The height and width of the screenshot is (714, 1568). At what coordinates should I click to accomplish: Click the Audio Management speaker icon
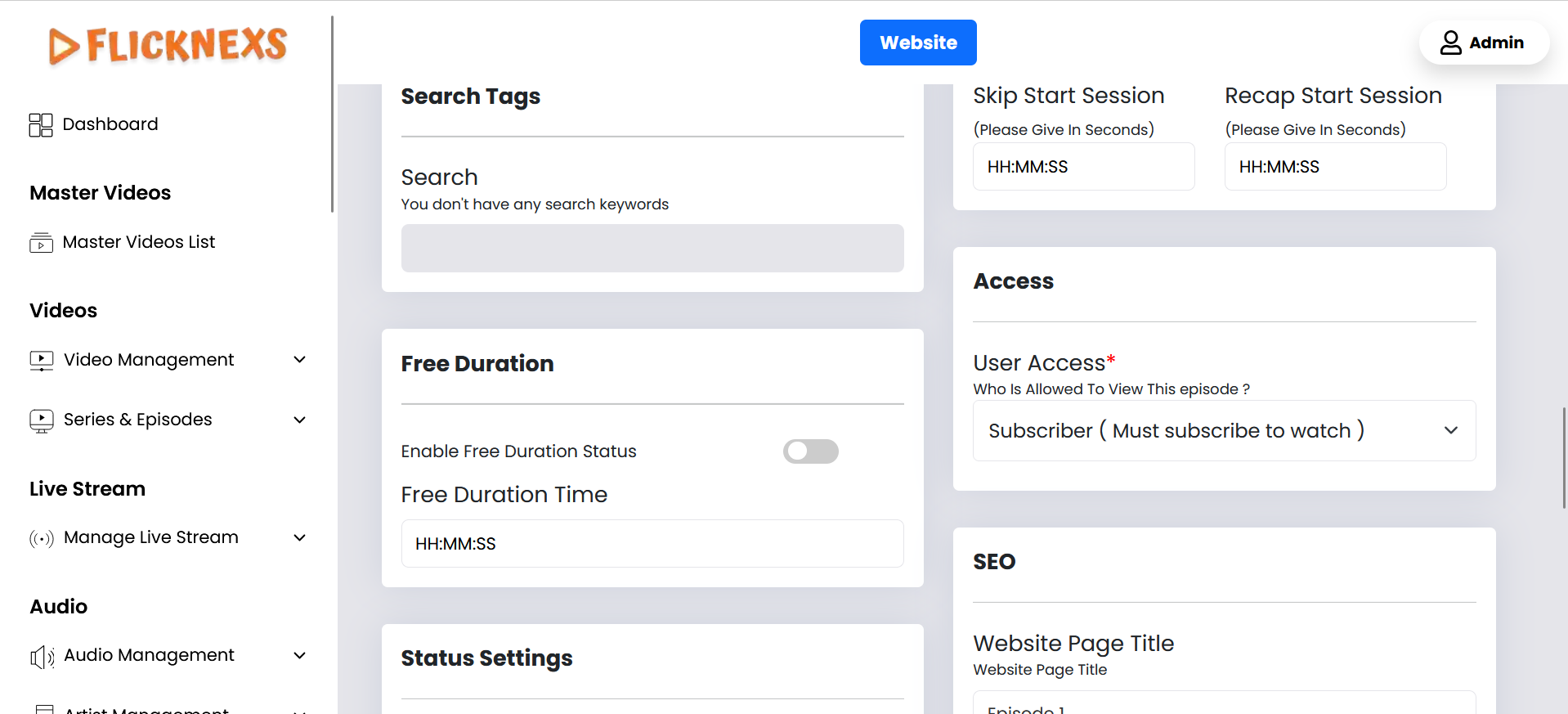[41, 656]
